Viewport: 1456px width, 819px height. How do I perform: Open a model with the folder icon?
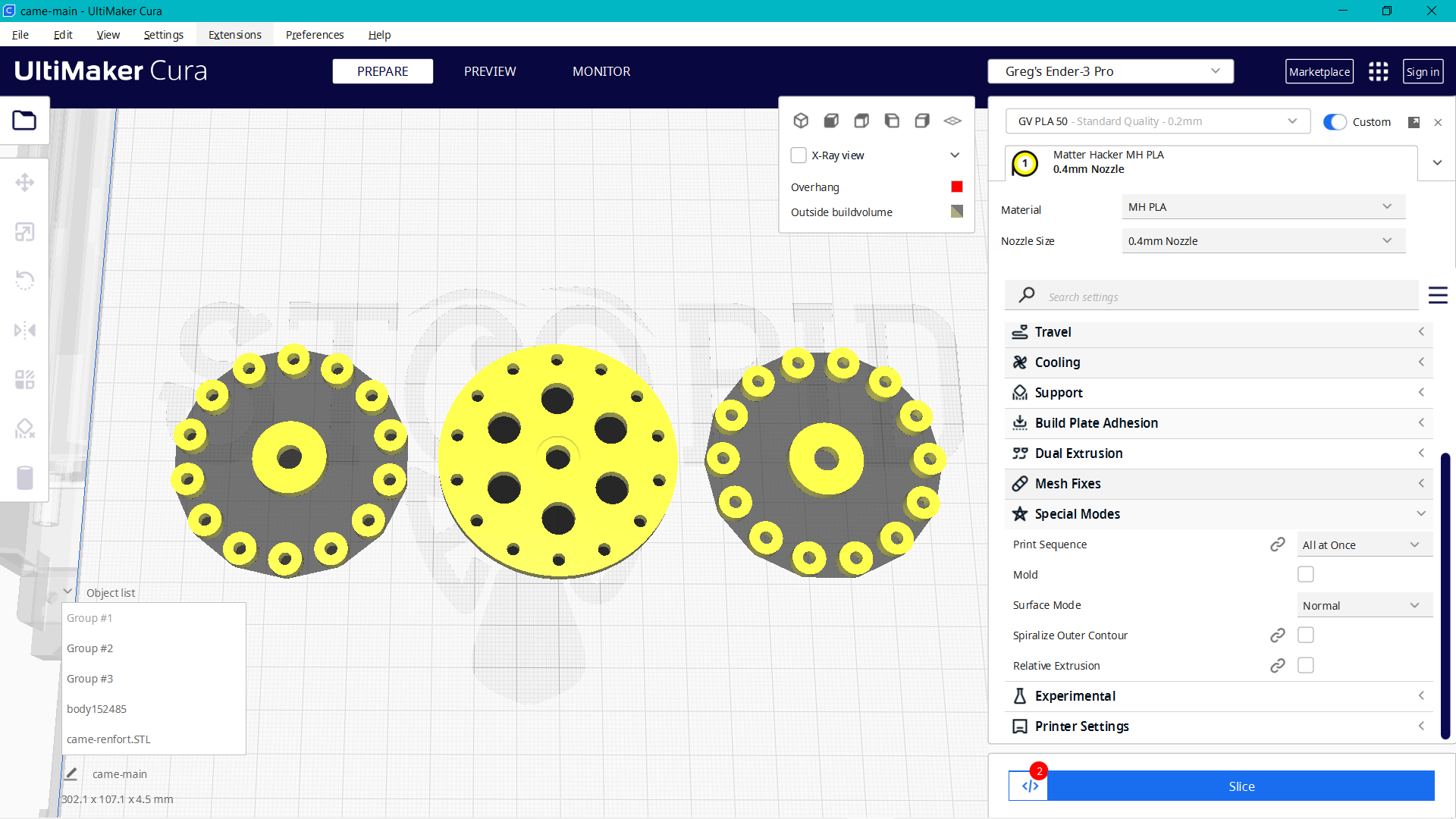[x=25, y=120]
